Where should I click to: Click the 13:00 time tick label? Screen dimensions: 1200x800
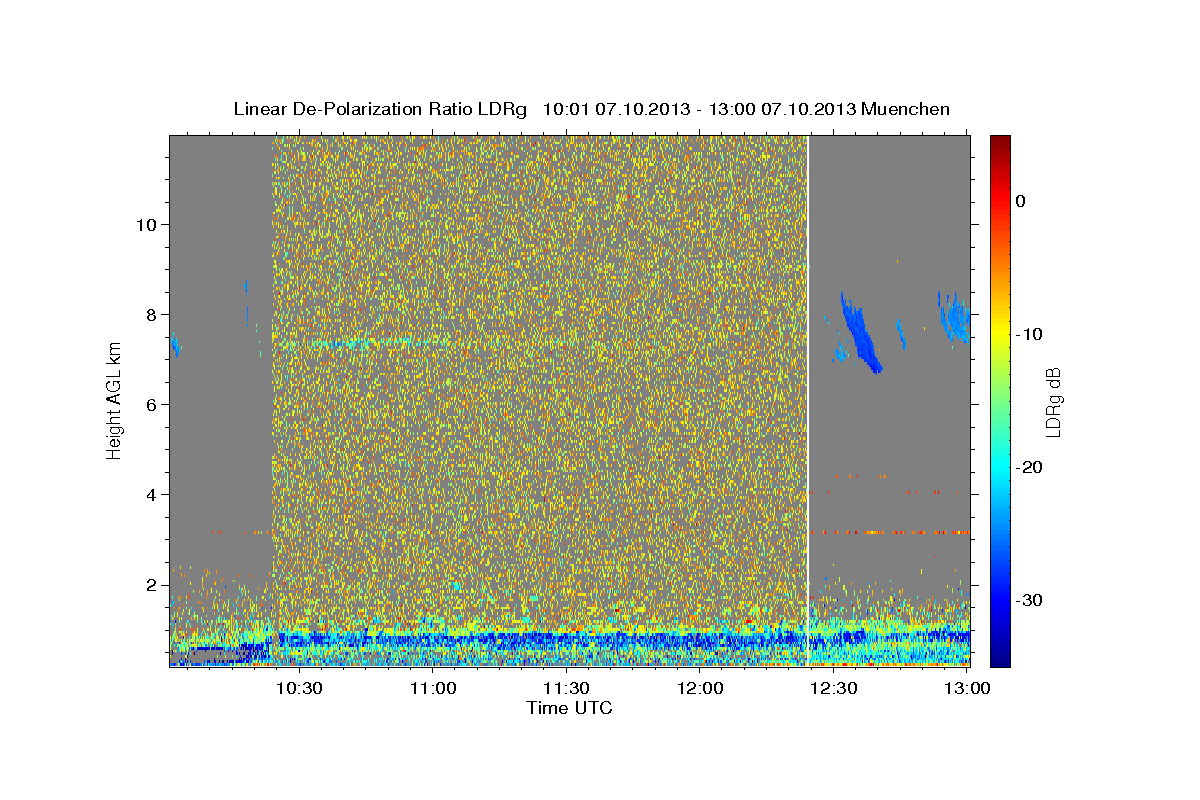coord(967,688)
